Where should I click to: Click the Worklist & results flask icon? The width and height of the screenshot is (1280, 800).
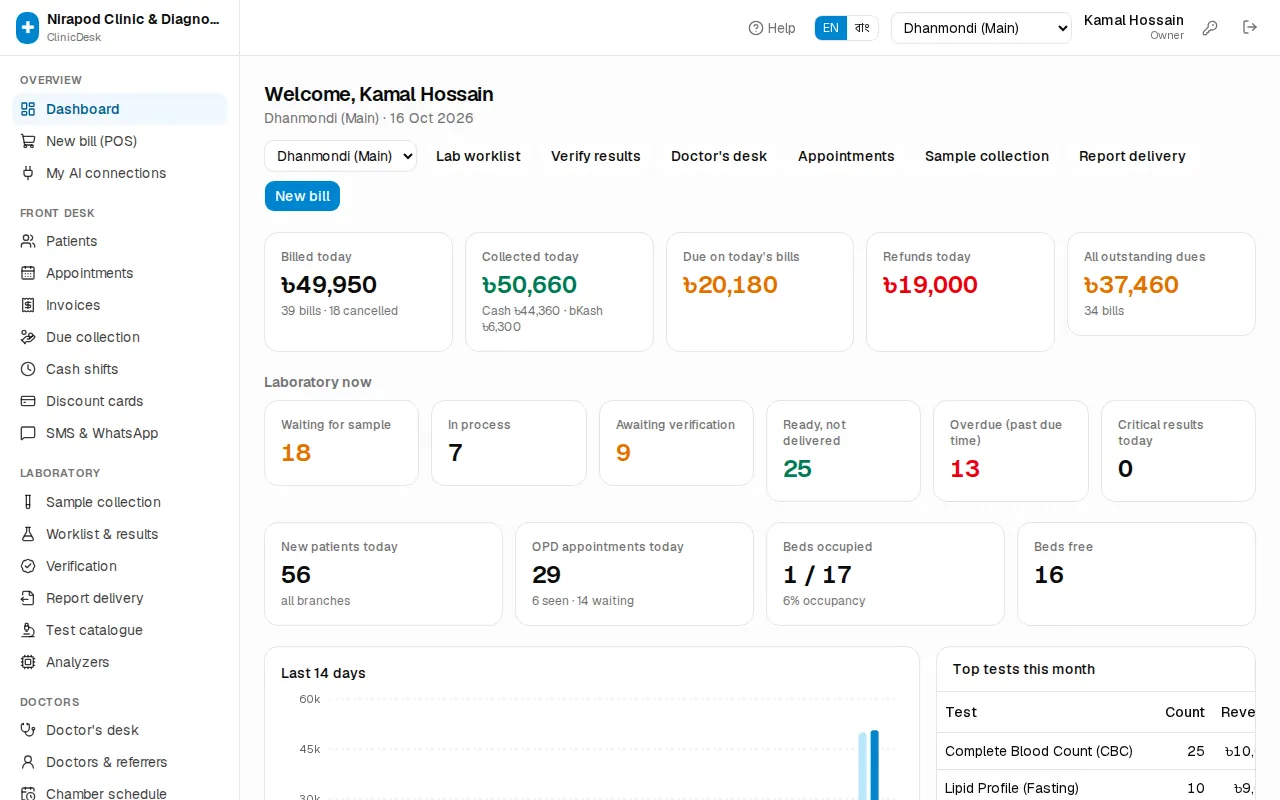click(x=28, y=534)
